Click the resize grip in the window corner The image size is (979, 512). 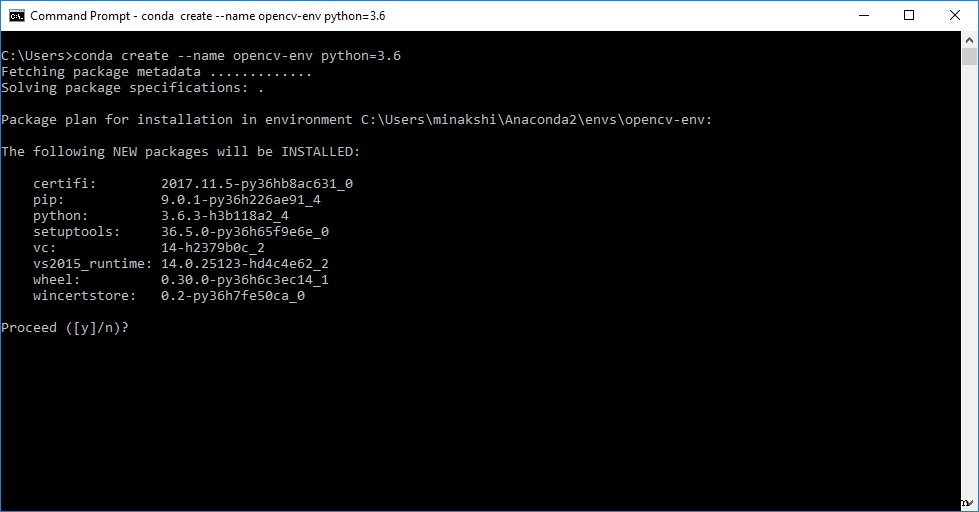pos(970,503)
